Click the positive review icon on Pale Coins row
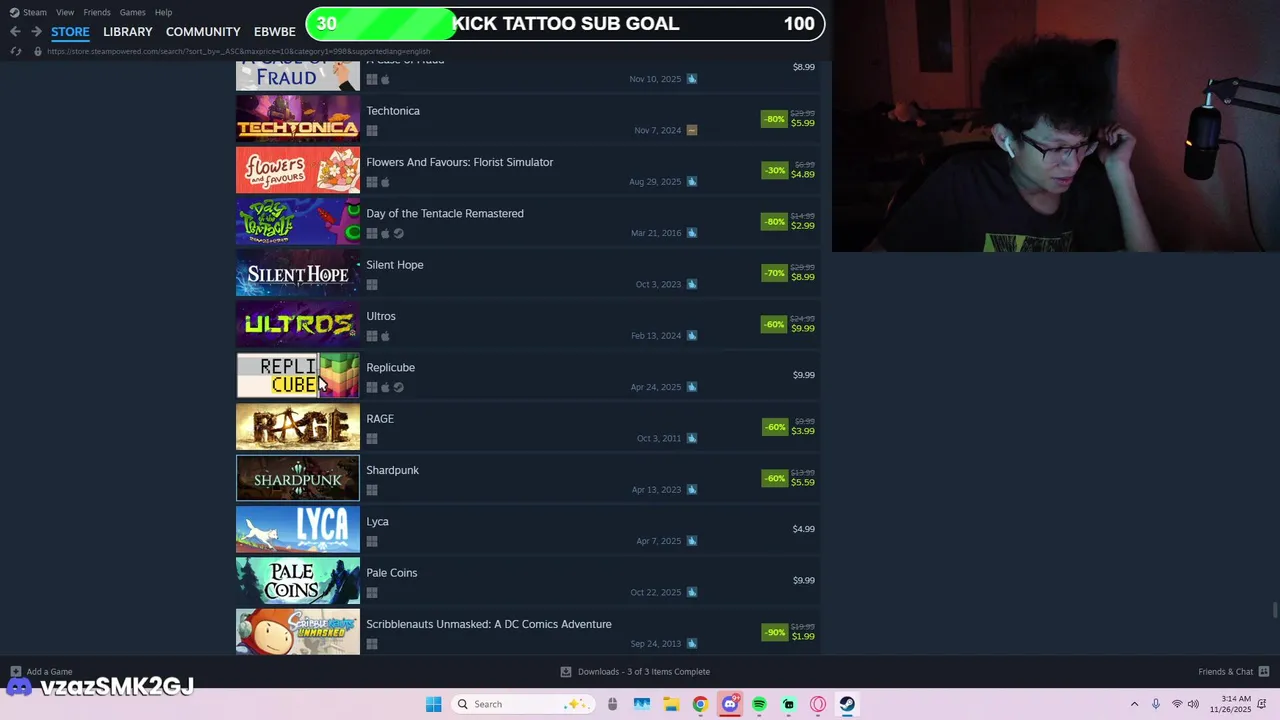This screenshot has height=720, width=1280. coord(692,592)
